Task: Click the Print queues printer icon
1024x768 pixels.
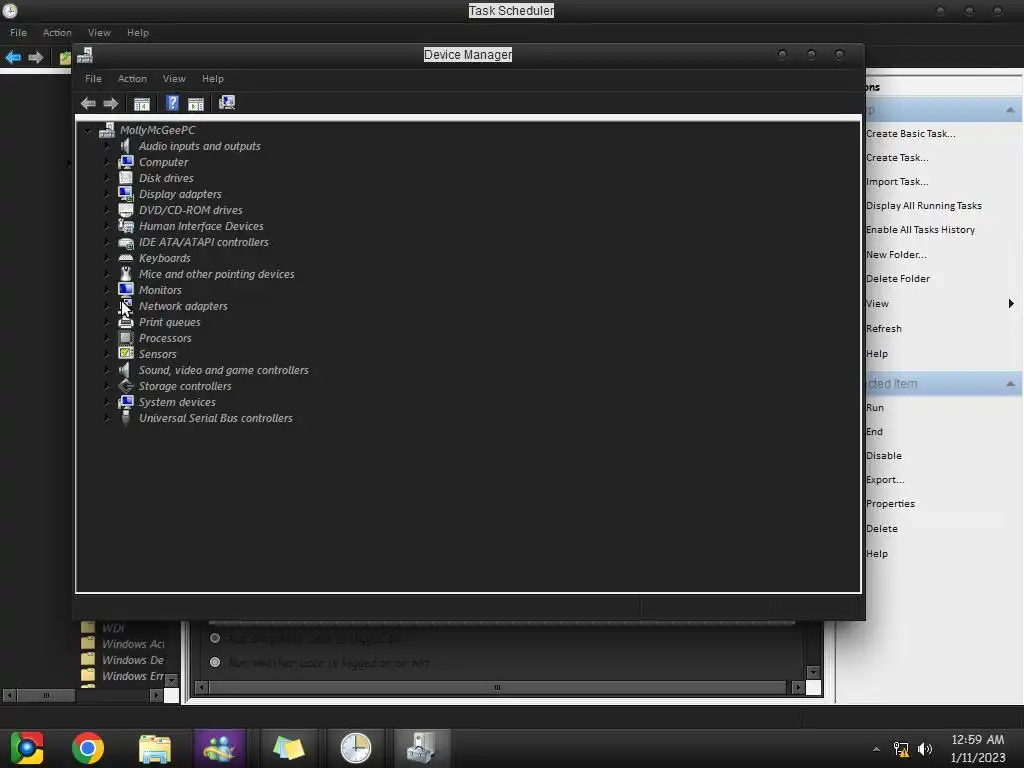Action: pyautogui.click(x=125, y=322)
